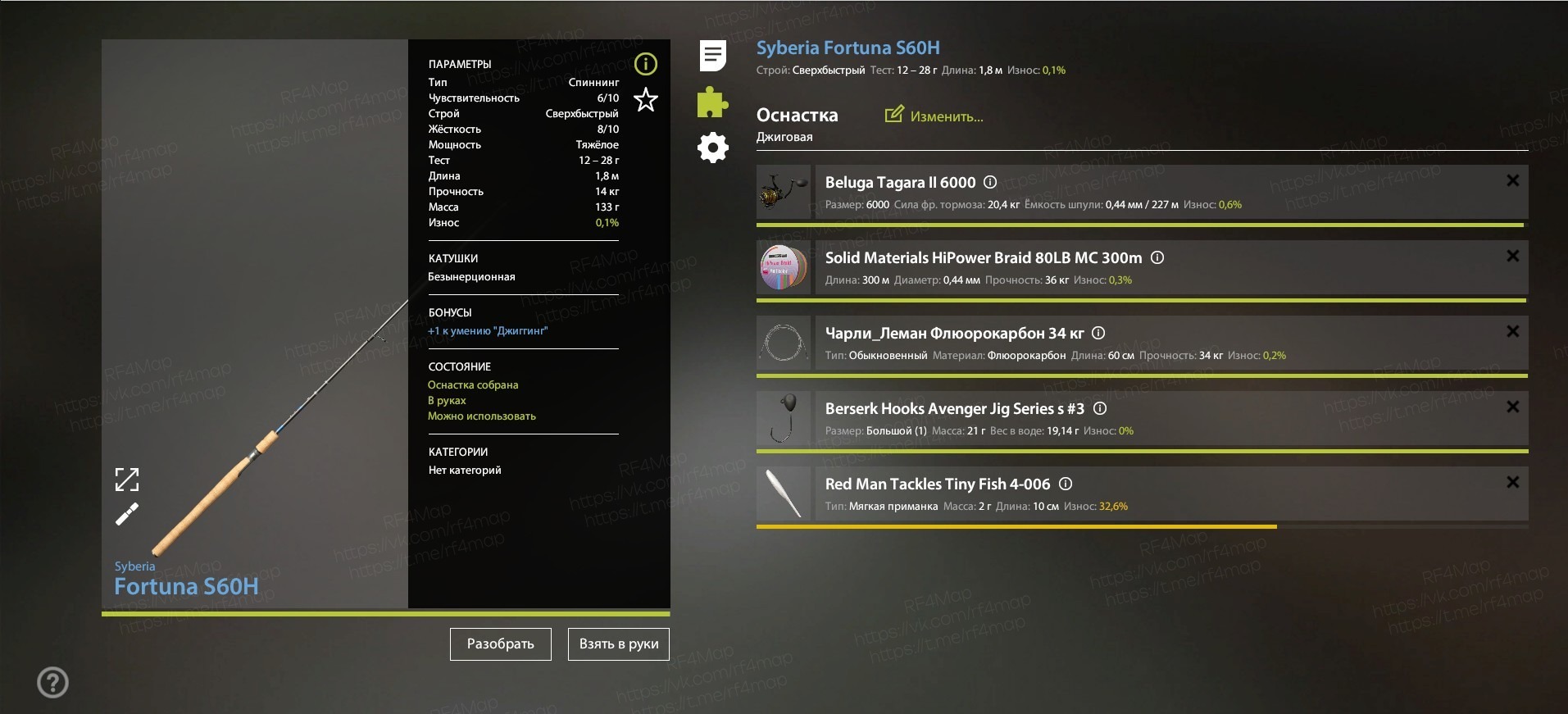Show info for Beluga Tagara II 6000

click(x=990, y=182)
